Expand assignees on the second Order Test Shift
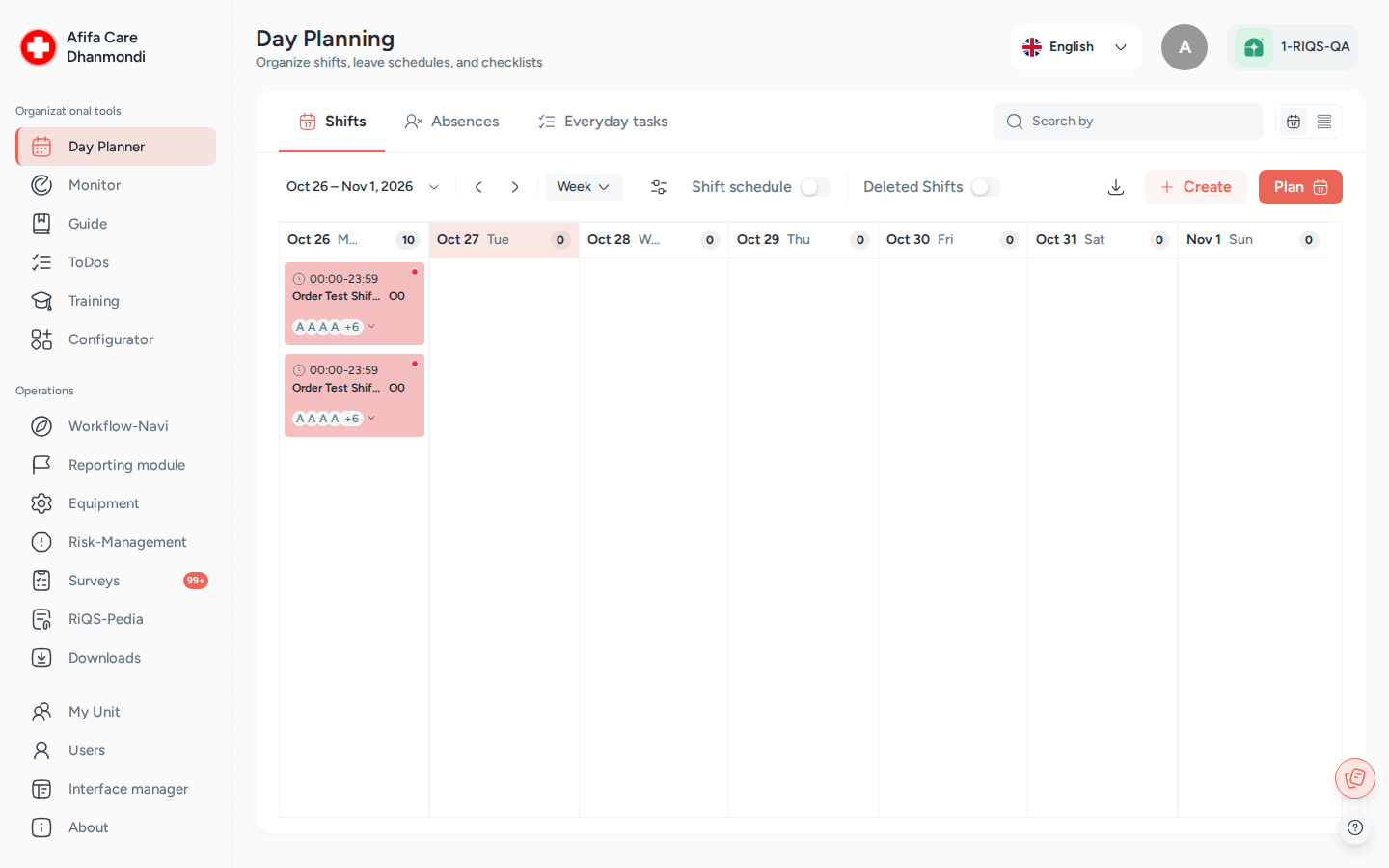This screenshot has width=1389, height=868. [x=371, y=419]
